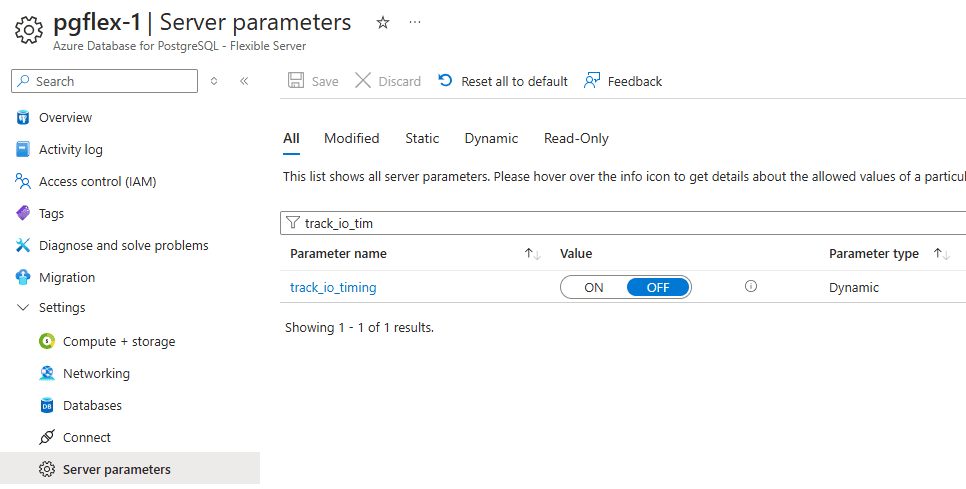Image resolution: width=966 pixels, height=489 pixels.
Task: Open Diagnose and solve problems
Action: coord(123,246)
